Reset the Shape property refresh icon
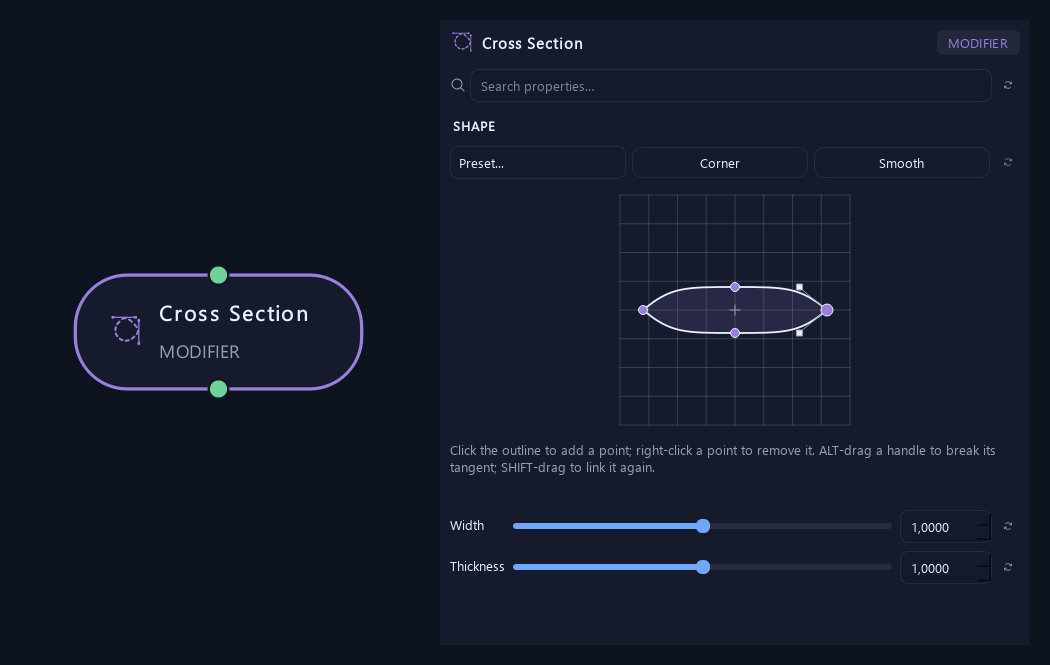1050x665 pixels. point(1008,163)
